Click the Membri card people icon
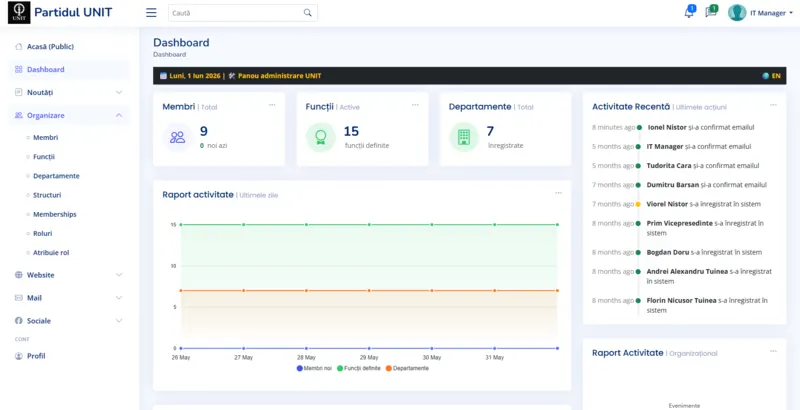800x410 pixels. tap(178, 137)
